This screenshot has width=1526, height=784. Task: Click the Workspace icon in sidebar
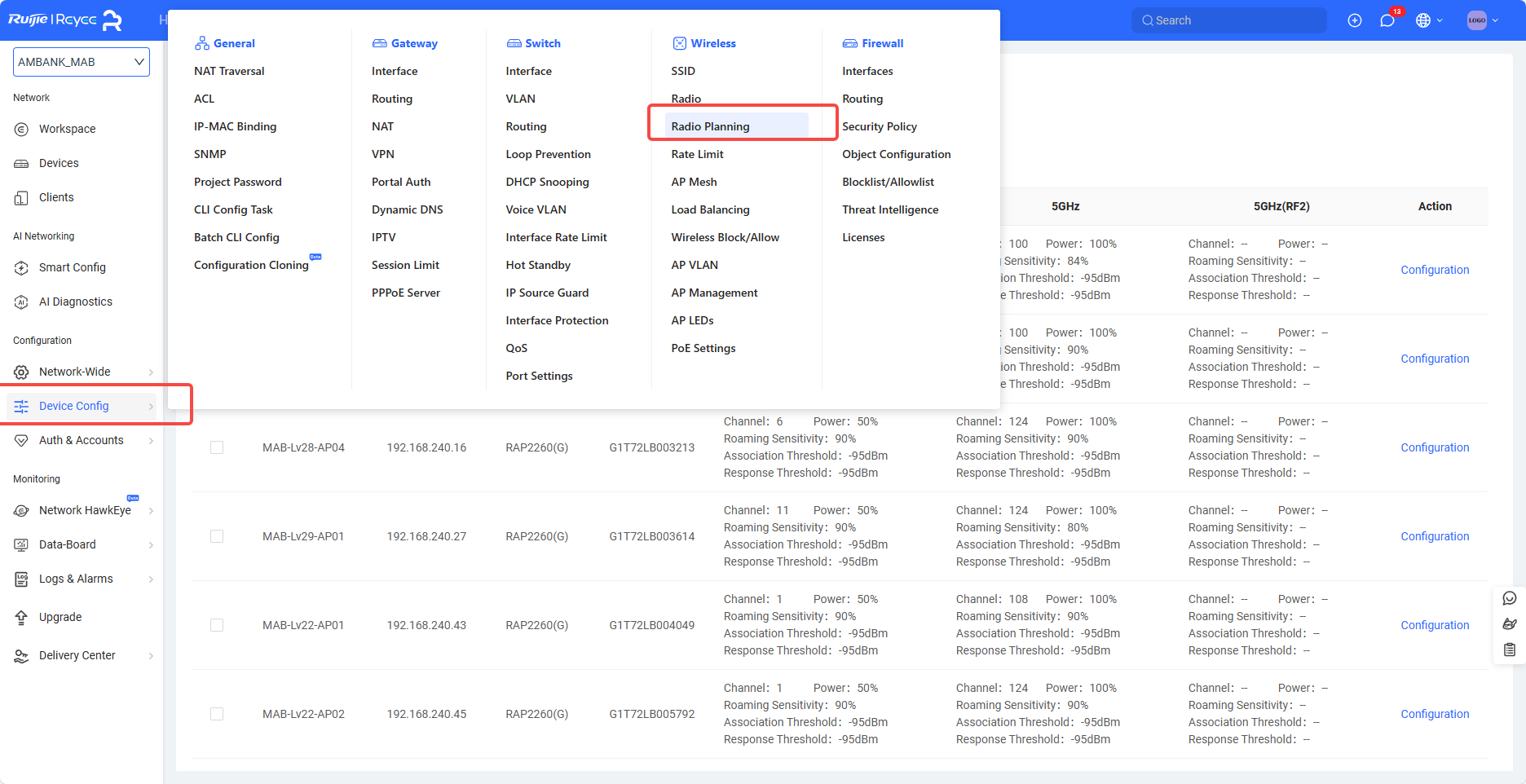[x=22, y=129]
